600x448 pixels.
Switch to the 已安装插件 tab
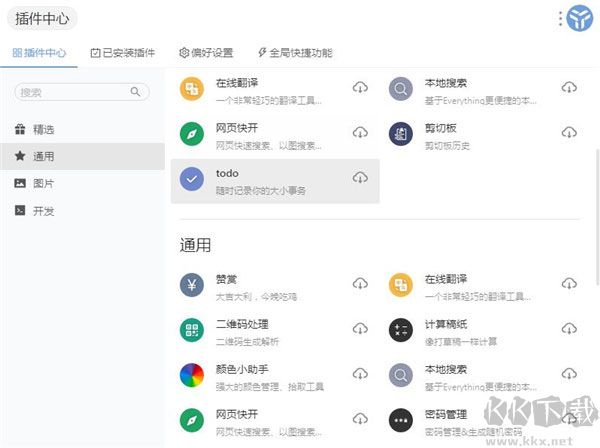pos(122,53)
